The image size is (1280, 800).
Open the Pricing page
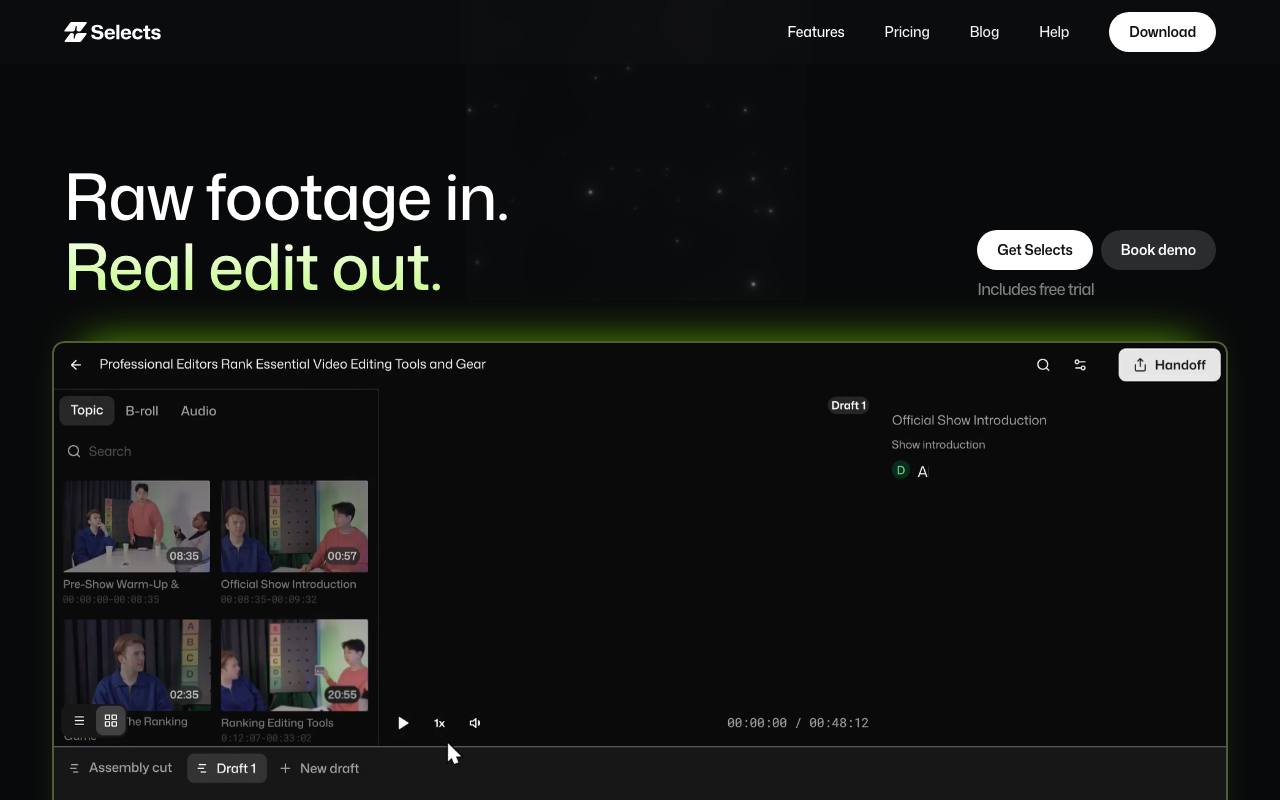[906, 32]
